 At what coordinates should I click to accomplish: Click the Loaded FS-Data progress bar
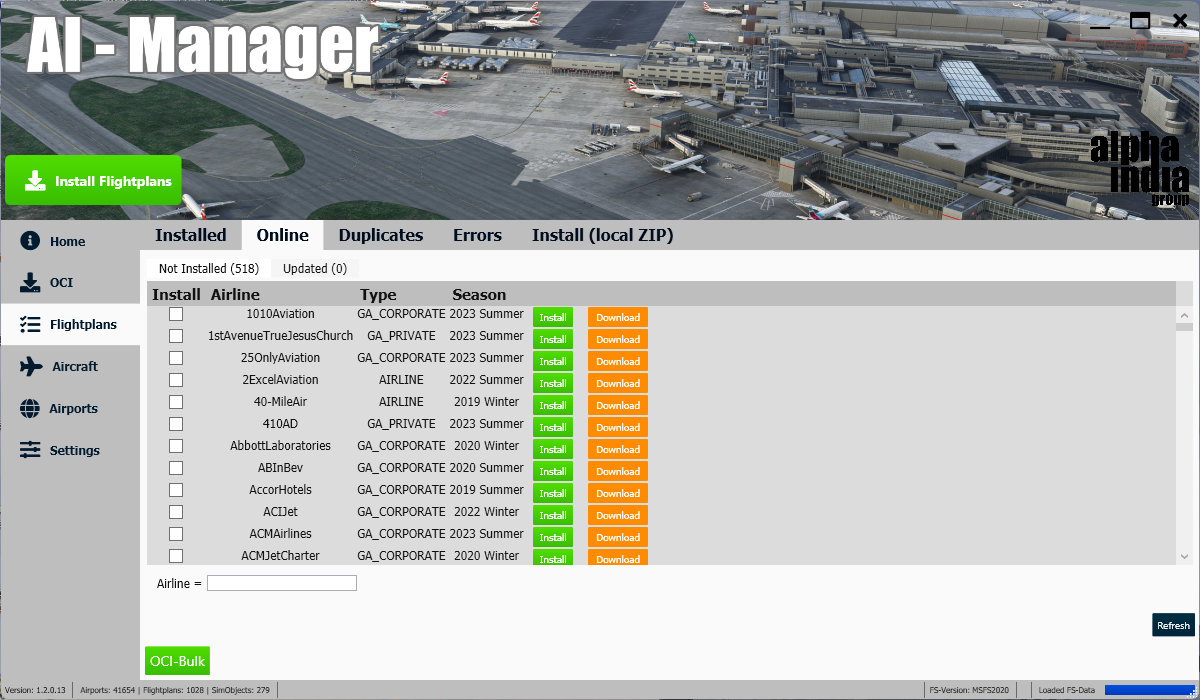[1148, 690]
